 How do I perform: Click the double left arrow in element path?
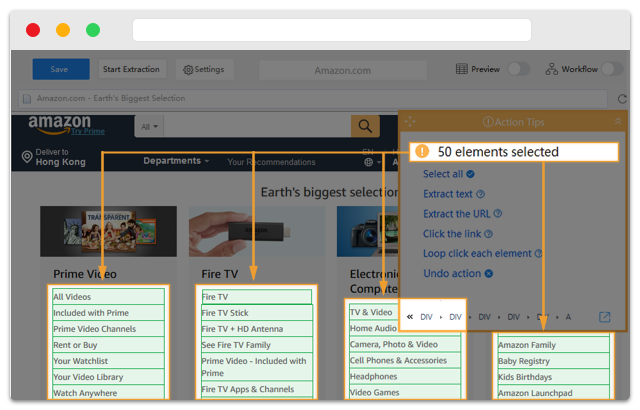coord(410,317)
